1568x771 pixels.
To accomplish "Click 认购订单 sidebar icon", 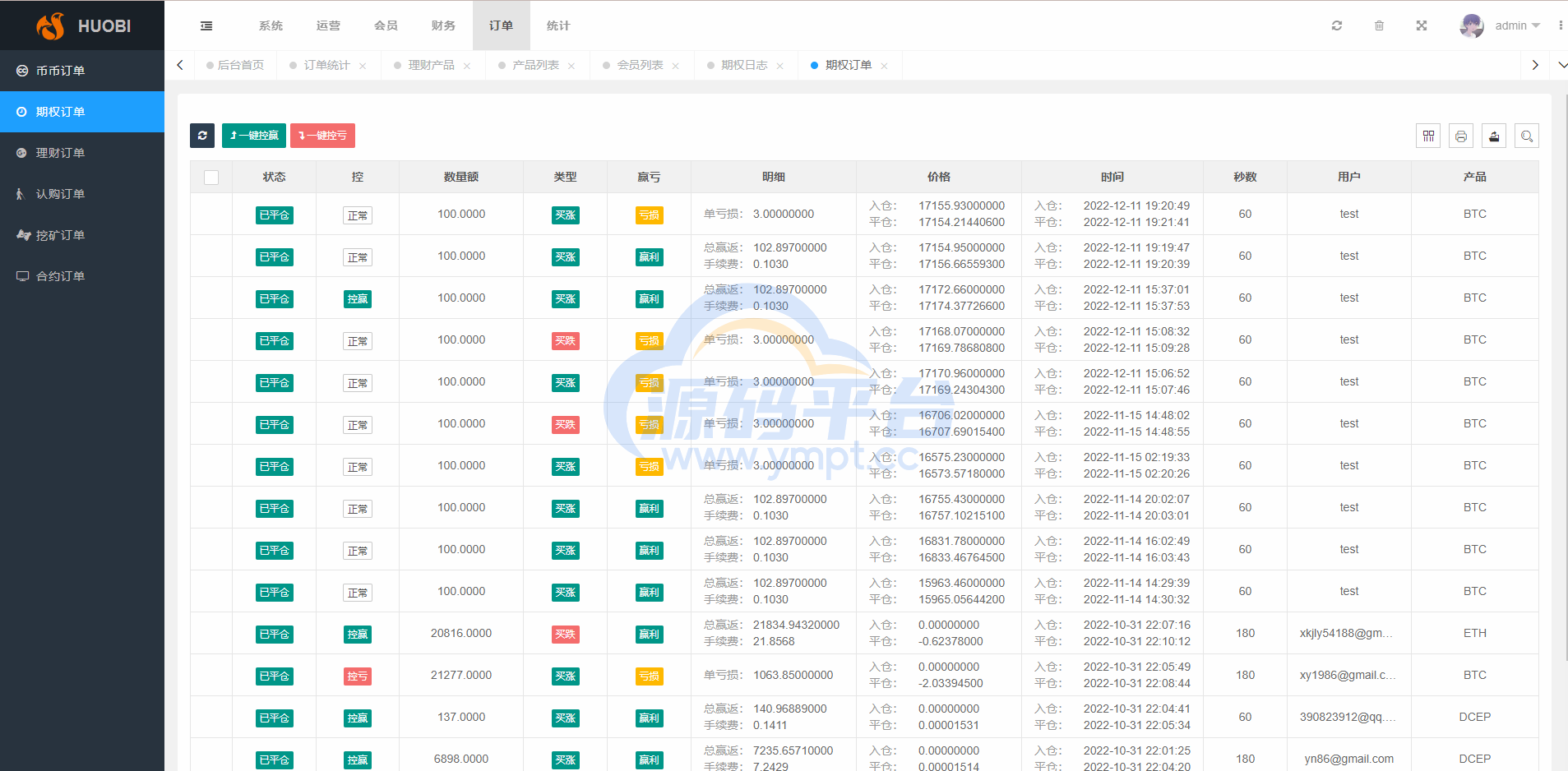I will click(22, 194).
